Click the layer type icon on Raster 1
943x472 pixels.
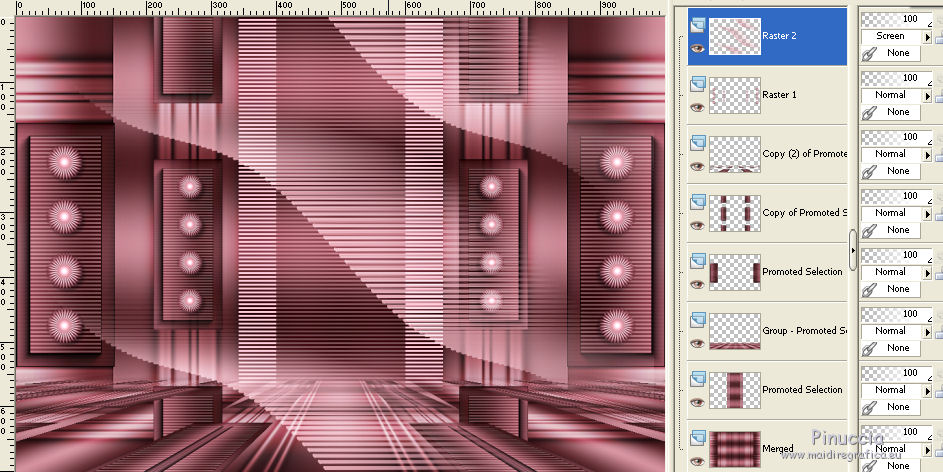[x=698, y=84]
